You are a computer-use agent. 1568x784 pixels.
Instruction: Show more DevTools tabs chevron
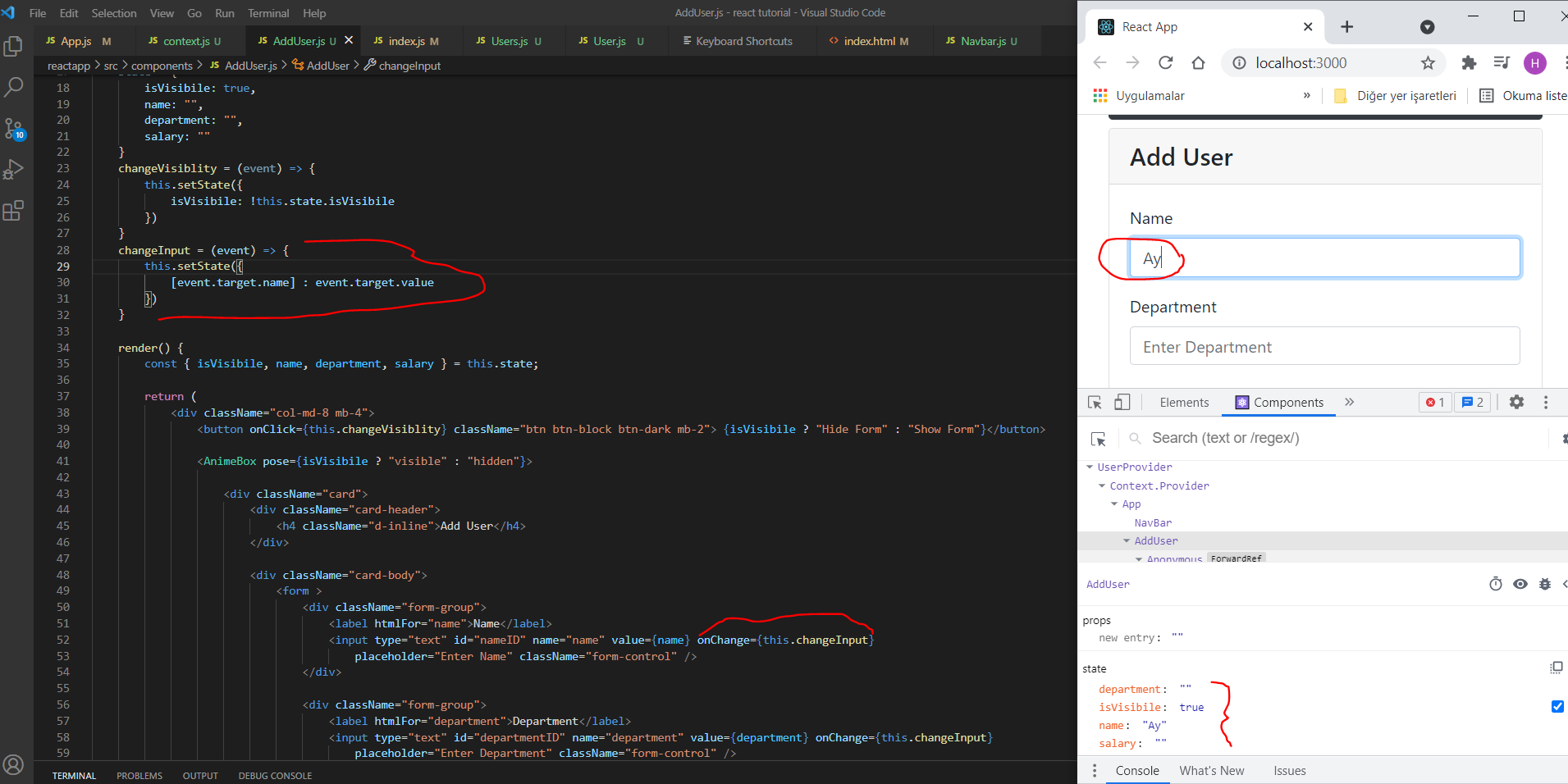click(x=1349, y=402)
